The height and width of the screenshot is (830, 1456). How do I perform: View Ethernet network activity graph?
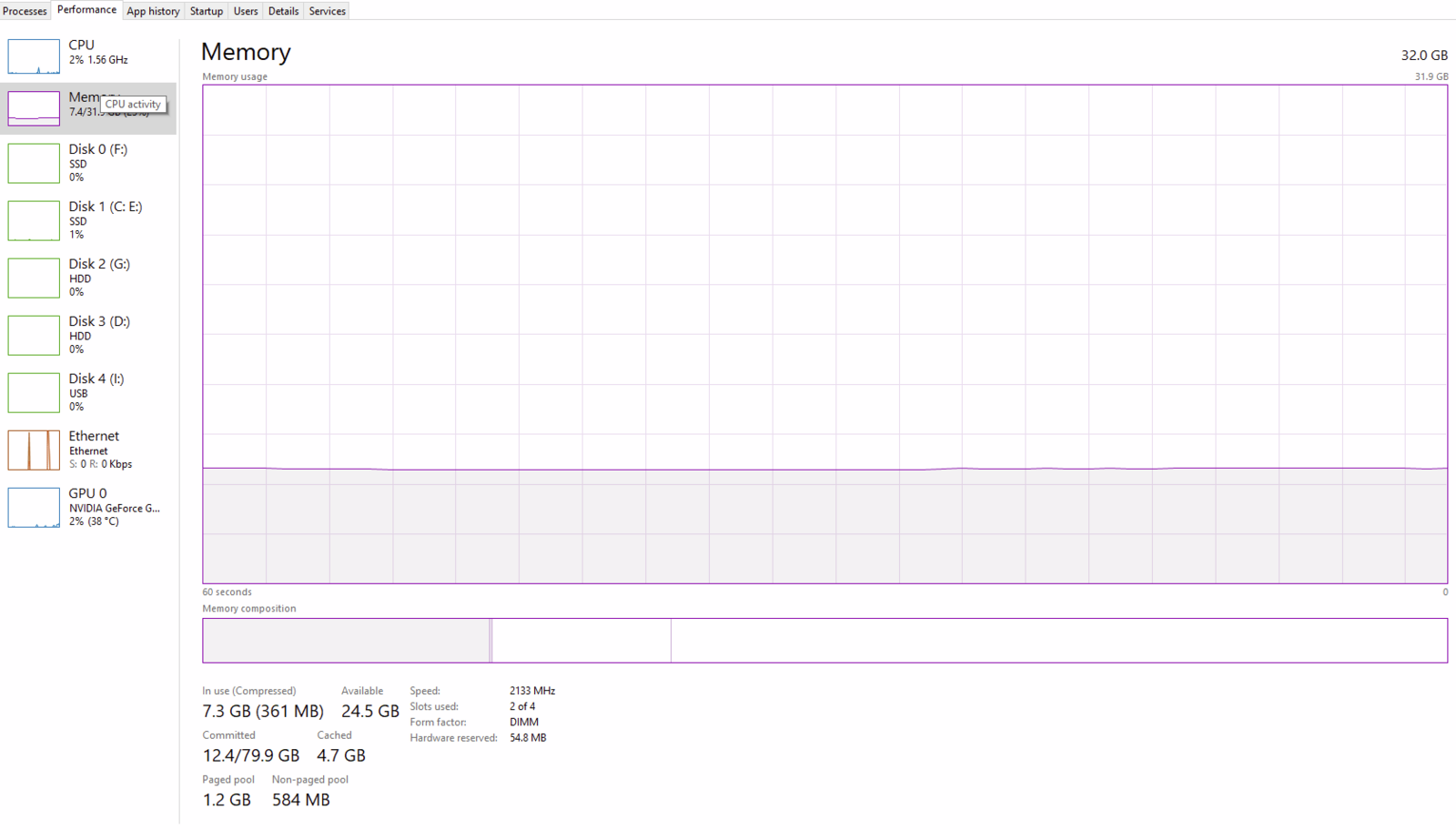coord(34,450)
